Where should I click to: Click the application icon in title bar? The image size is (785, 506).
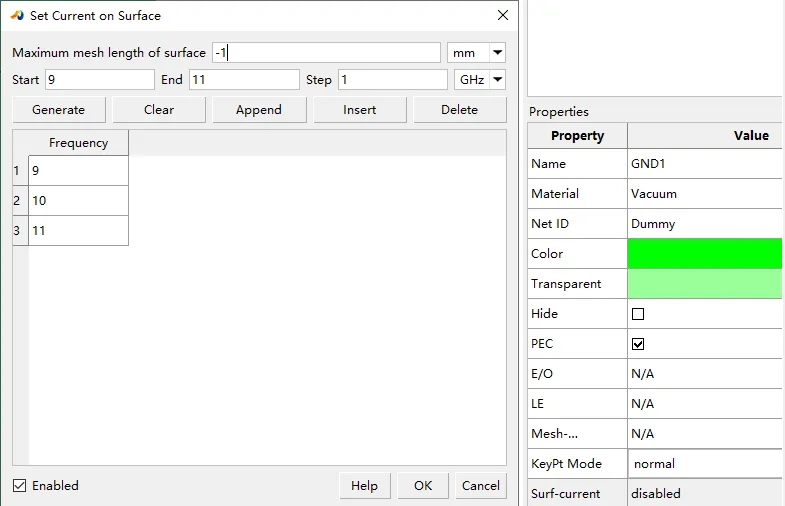point(17,16)
